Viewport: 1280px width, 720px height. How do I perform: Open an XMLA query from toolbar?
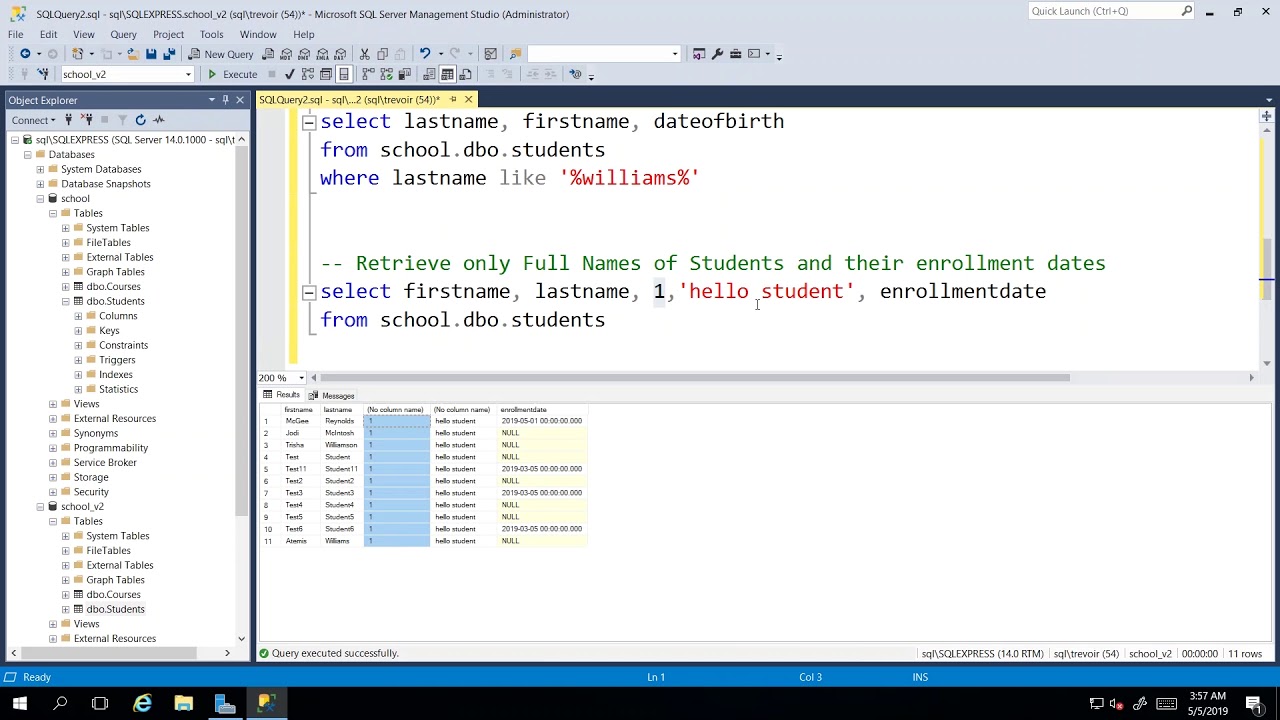322,54
